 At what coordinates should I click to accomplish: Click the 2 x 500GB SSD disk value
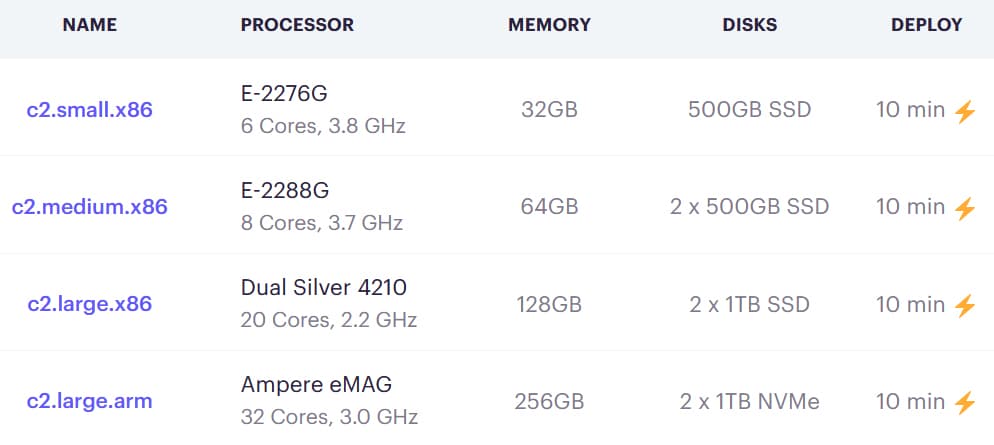coord(749,207)
